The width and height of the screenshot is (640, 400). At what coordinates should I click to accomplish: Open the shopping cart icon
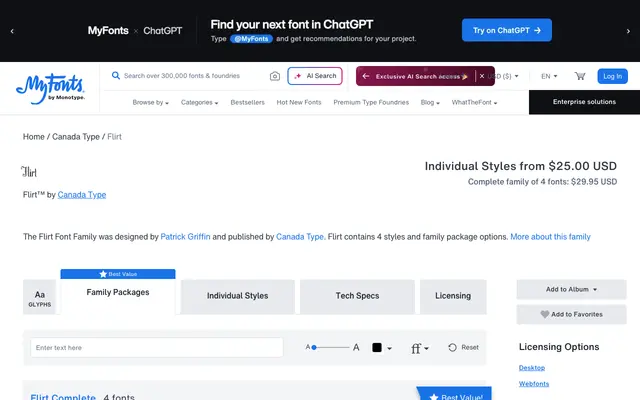[580, 76]
